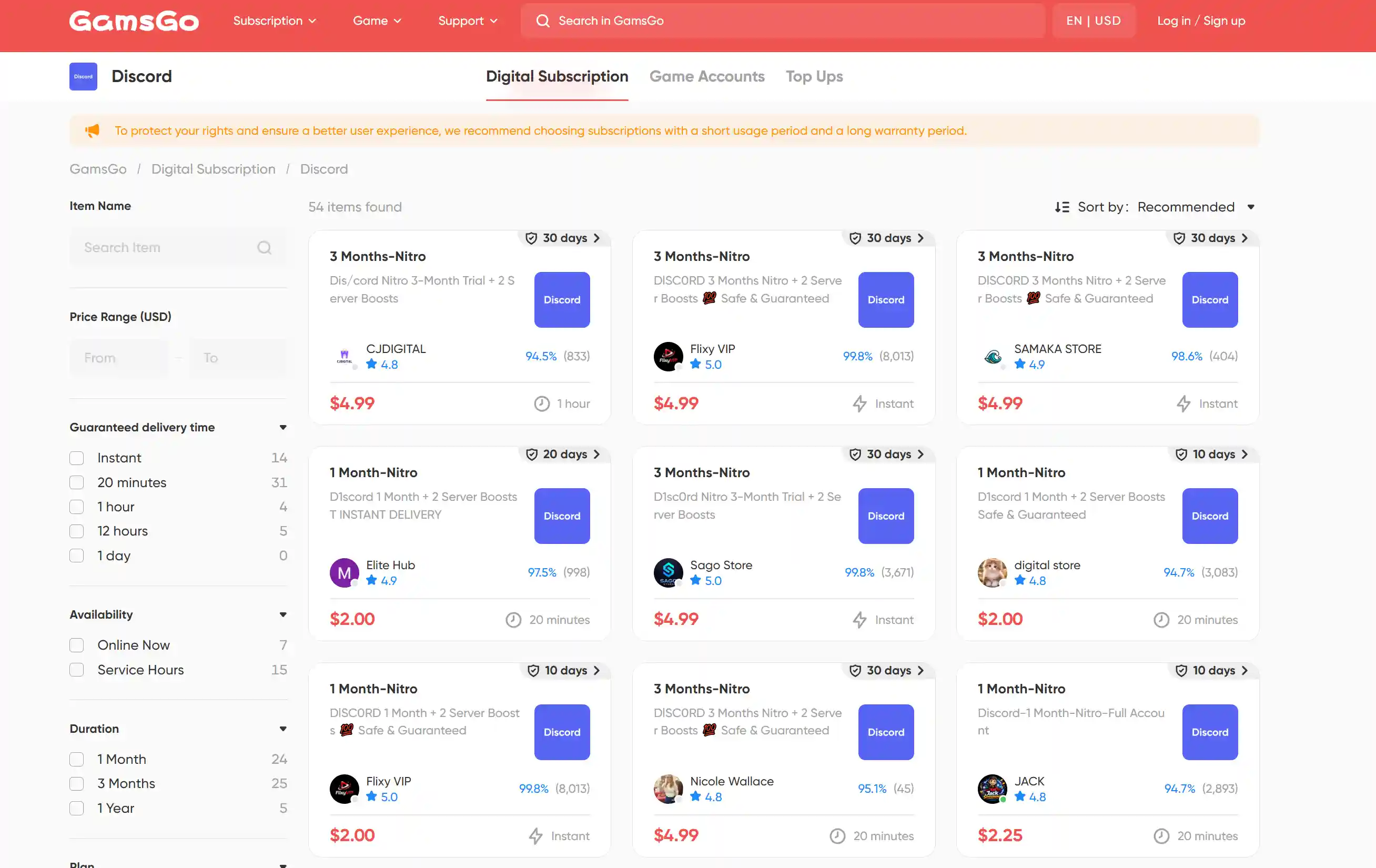Click Flixy VIP avatar on the $2.00 card
Viewport: 1376px width, 868px height.
pos(344,789)
